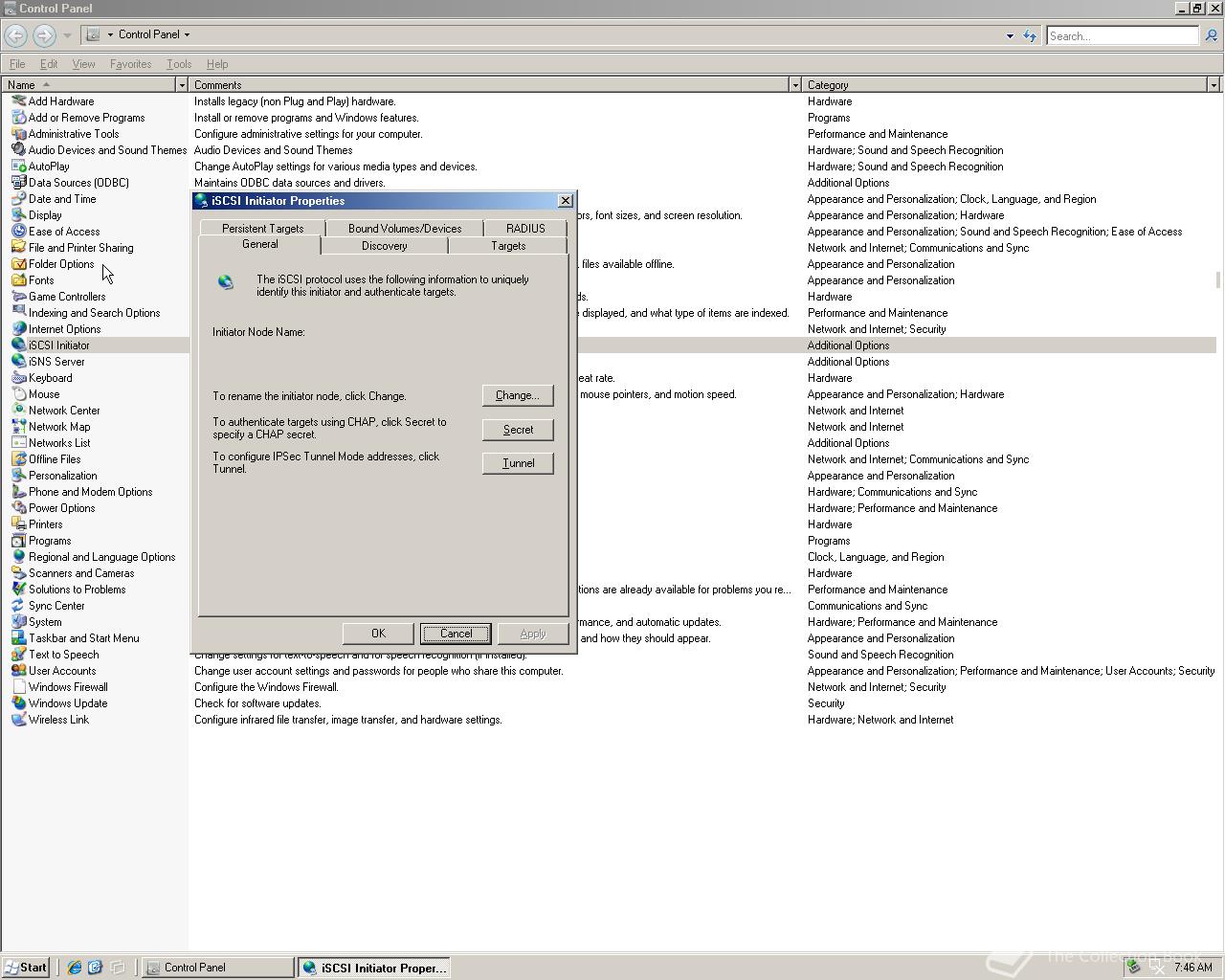
Task: Open Audio Devices and Sound Themes icon
Action: click(x=18, y=150)
